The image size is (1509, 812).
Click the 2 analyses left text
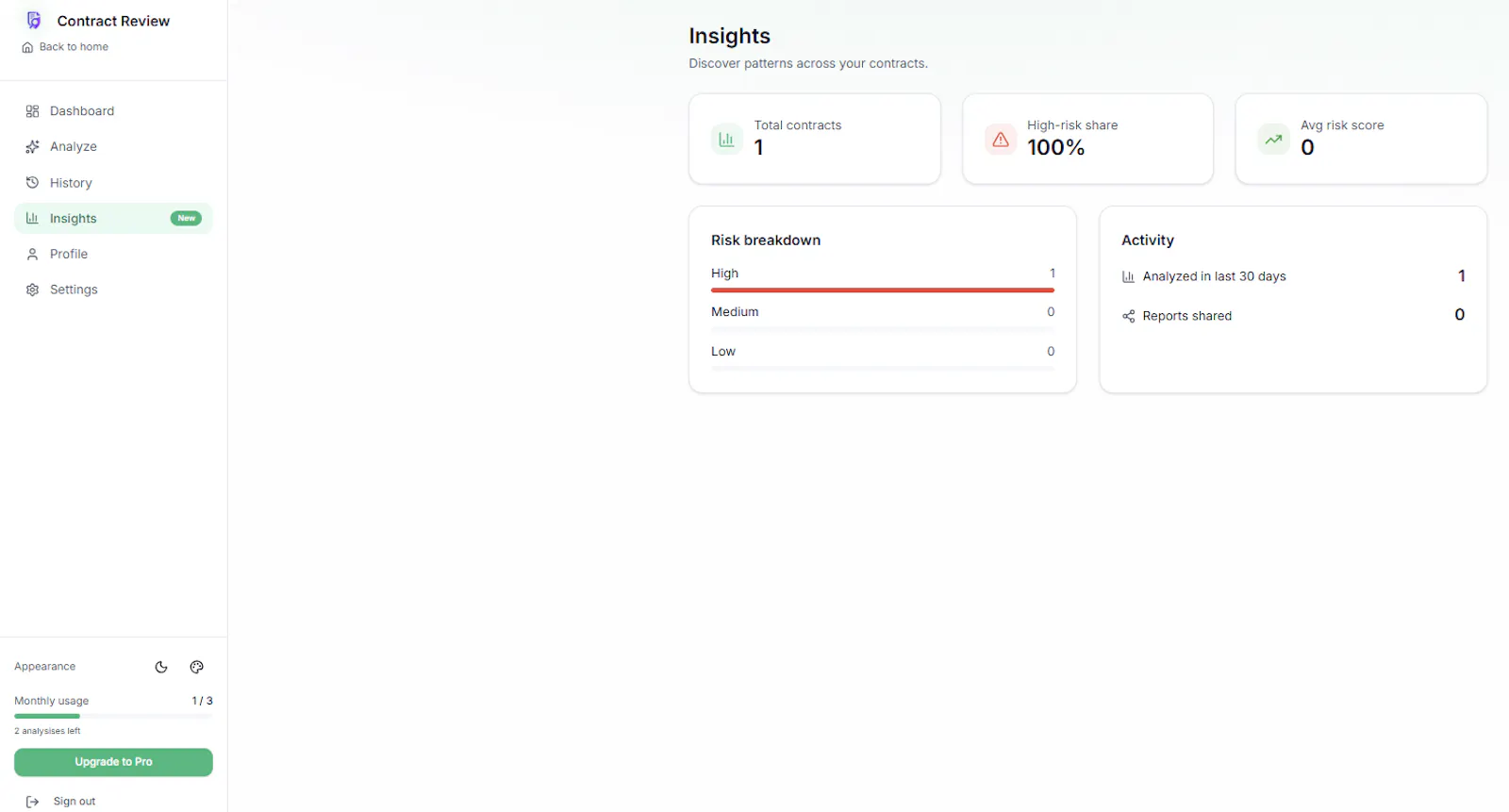pyautogui.click(x=47, y=731)
